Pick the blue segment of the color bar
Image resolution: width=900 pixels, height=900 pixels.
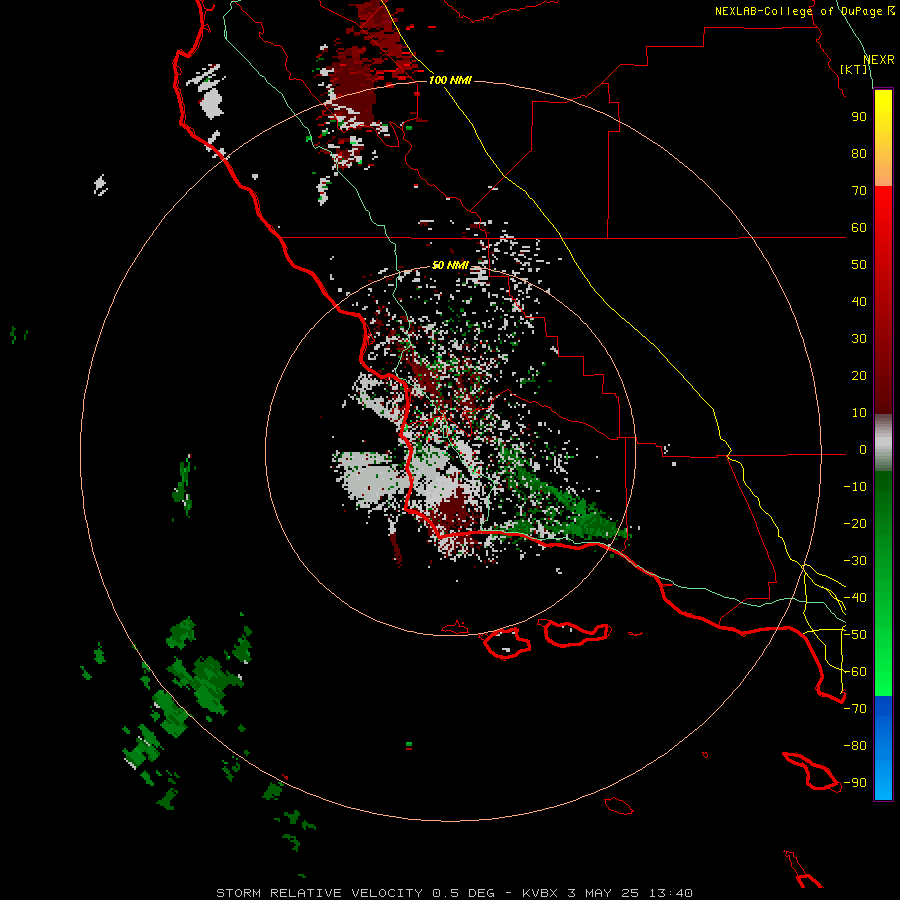tap(883, 748)
